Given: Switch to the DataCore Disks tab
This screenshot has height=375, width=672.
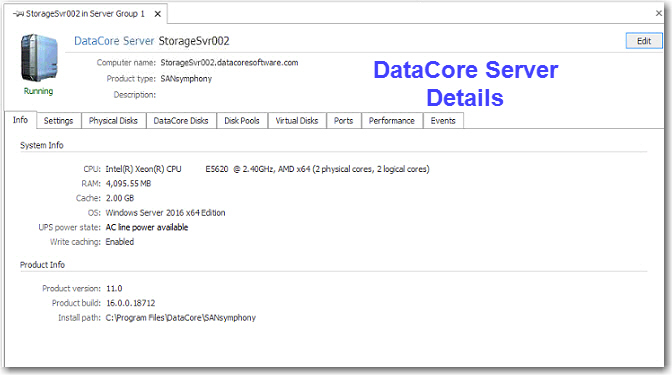Looking at the screenshot, I should (181, 121).
